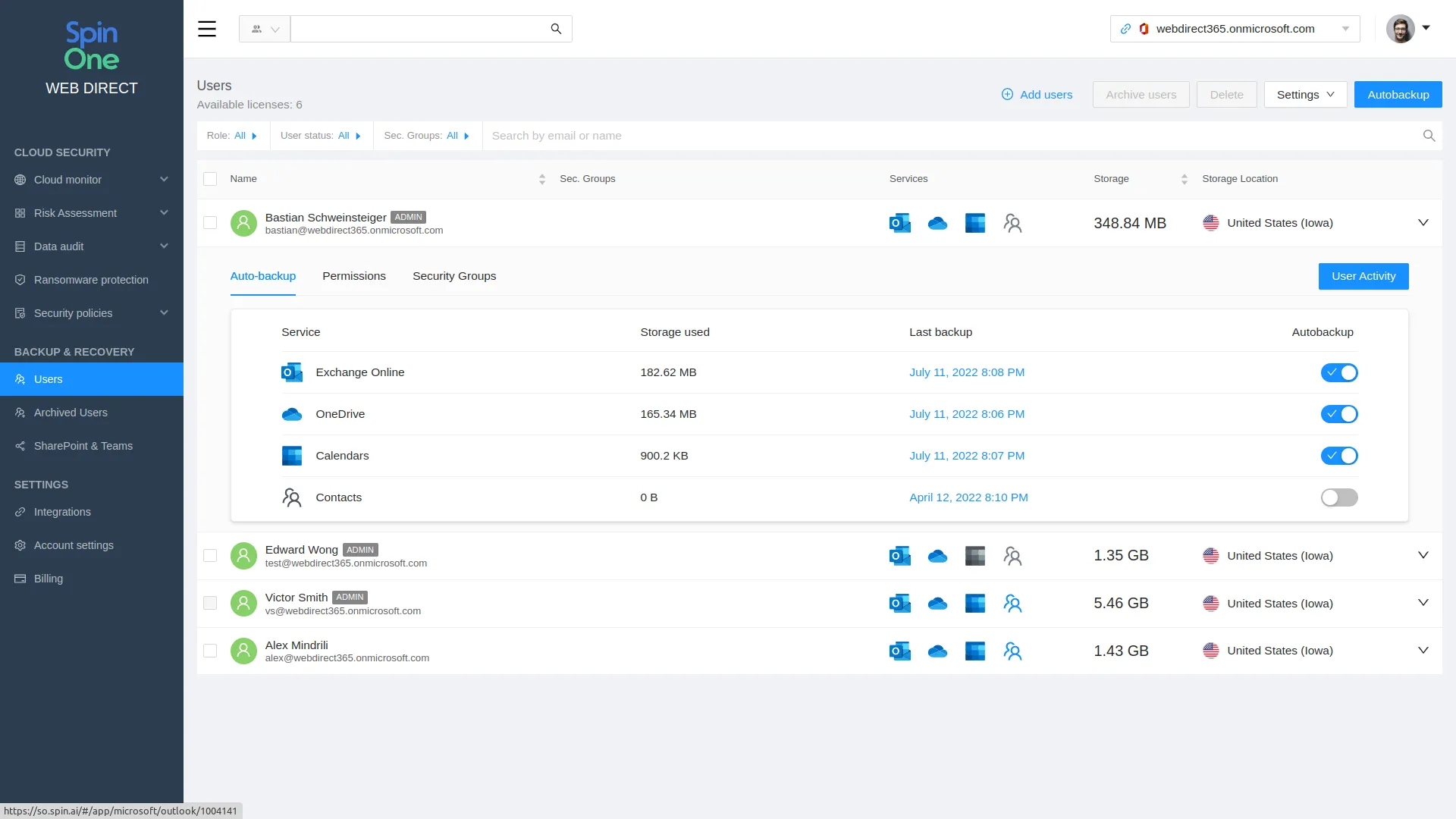Open webdirect365.onmicrosoft.com domain dropdown

[1235, 29]
